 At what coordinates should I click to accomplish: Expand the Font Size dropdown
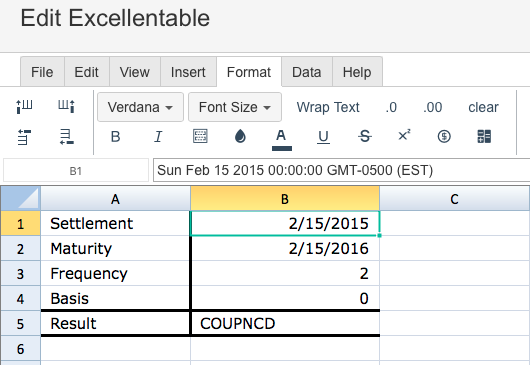(x=235, y=107)
